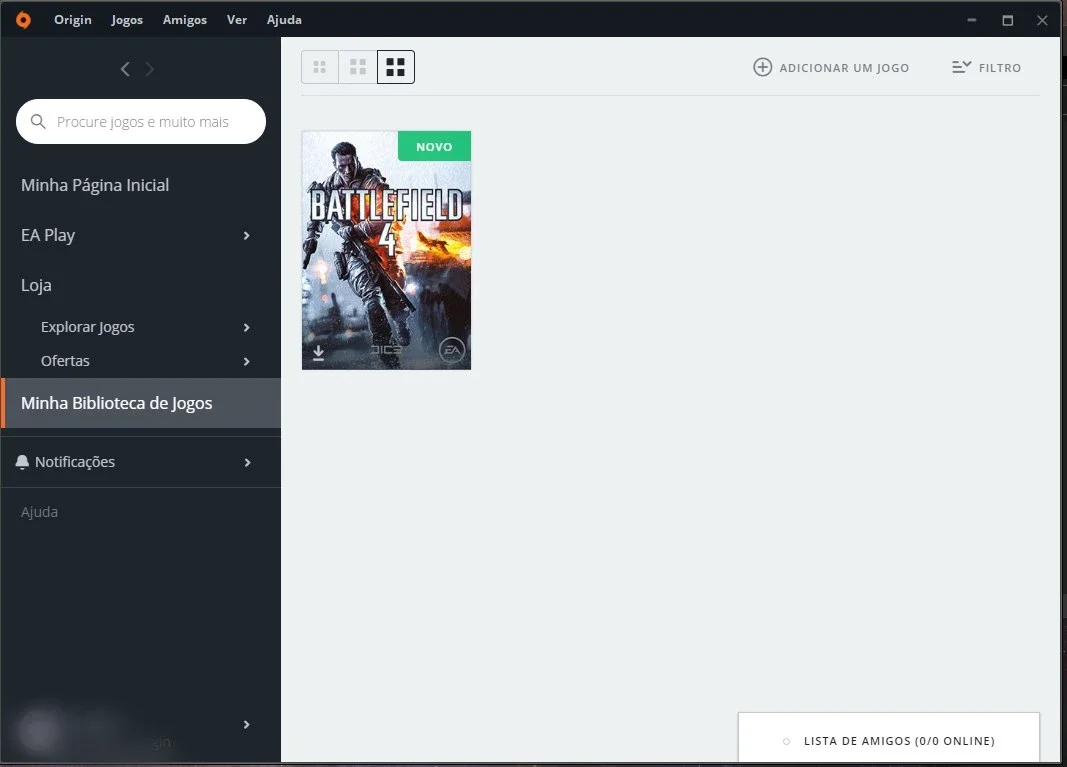This screenshot has height=767, width=1067.
Task: Expand the user profile chevron
Action: tap(246, 725)
